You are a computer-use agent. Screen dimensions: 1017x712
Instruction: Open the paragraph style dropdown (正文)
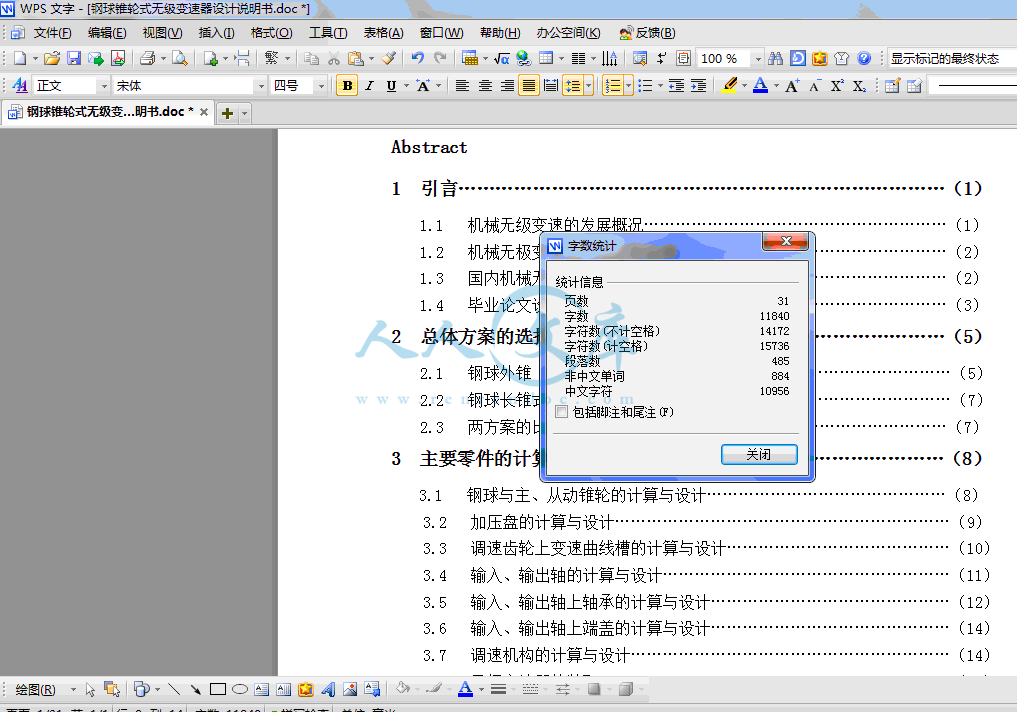pyautogui.click(x=104, y=86)
